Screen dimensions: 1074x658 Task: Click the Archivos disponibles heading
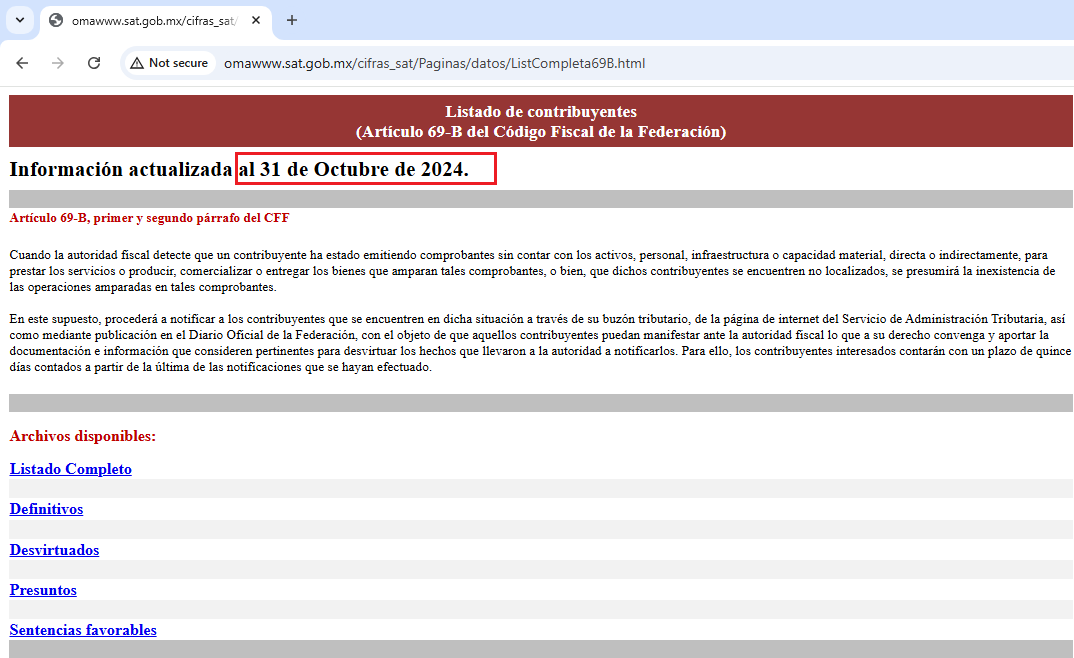(83, 436)
